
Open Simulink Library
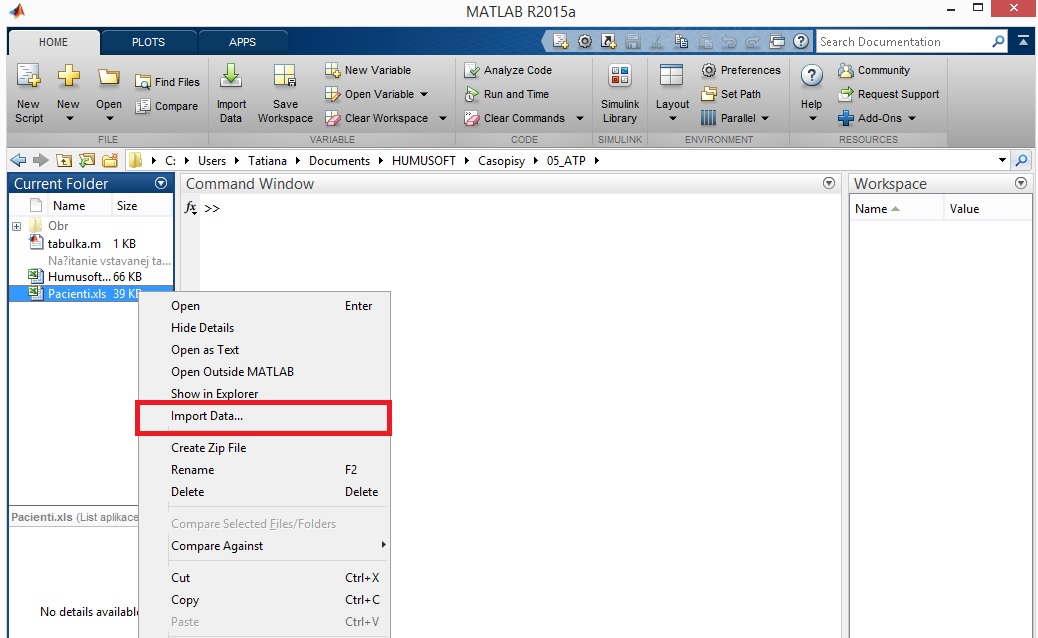coord(620,93)
